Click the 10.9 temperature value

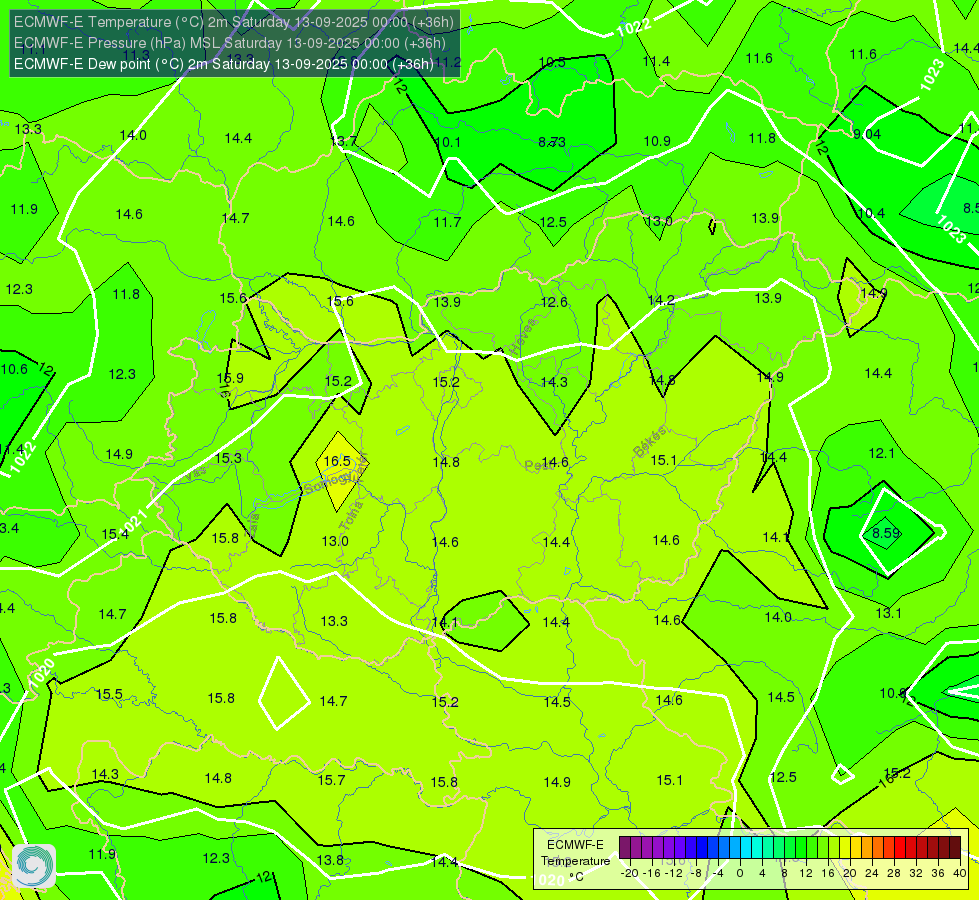point(657,141)
